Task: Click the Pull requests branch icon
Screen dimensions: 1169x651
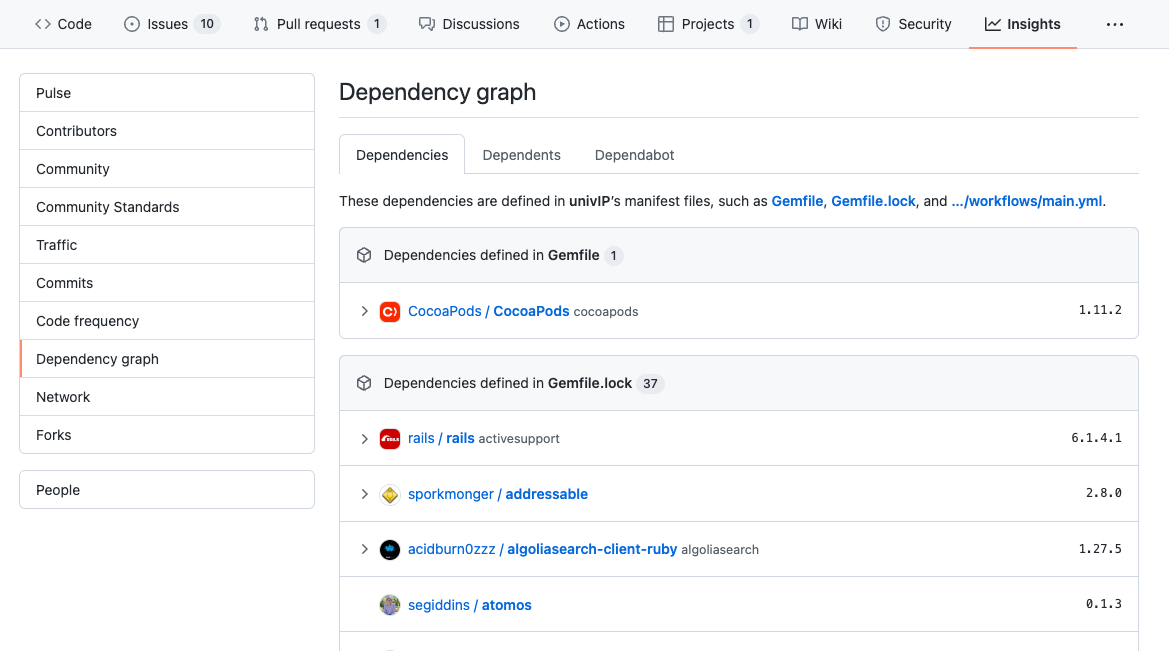Action: pos(261,24)
